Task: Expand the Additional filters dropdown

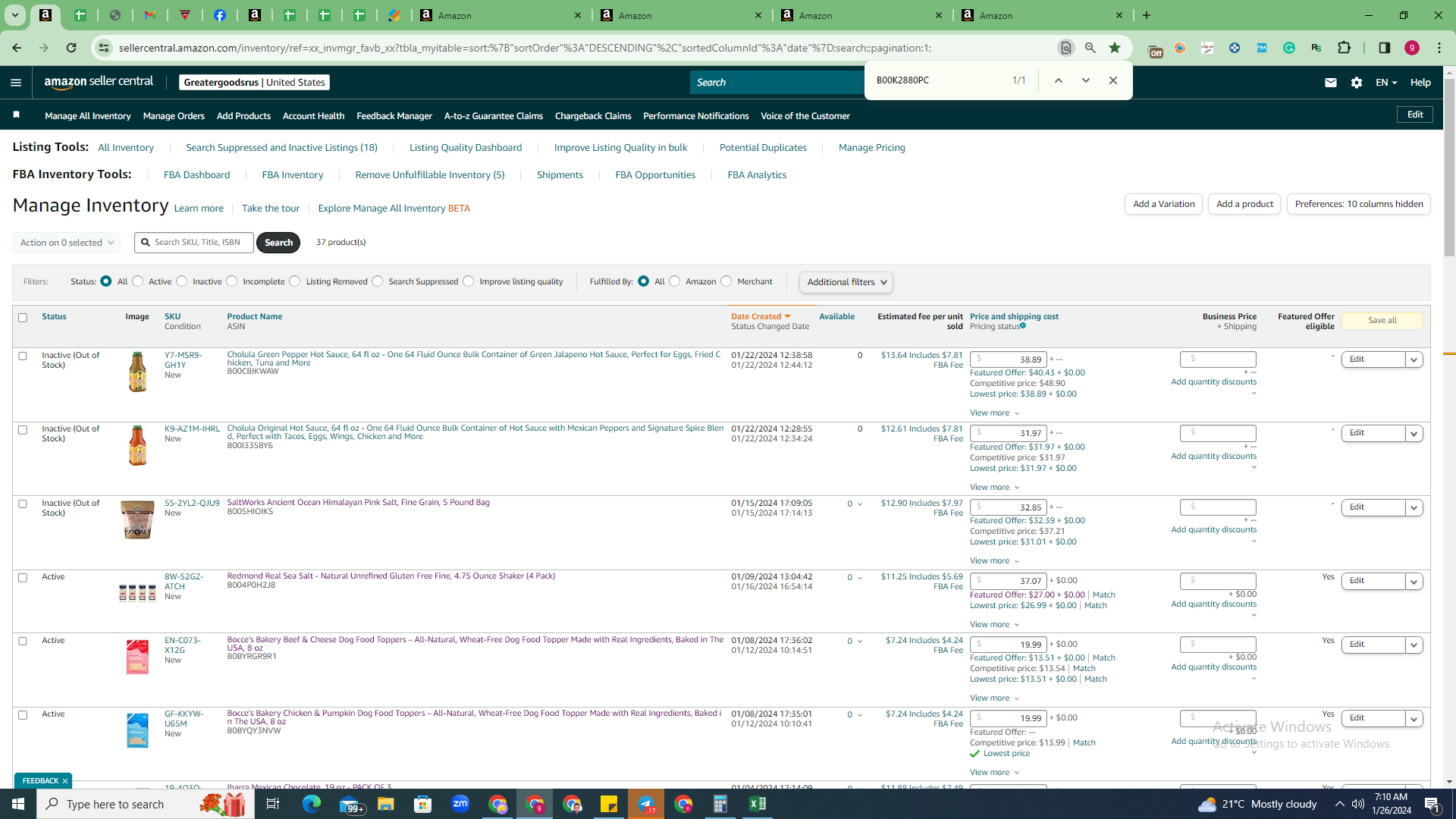Action: point(846,282)
